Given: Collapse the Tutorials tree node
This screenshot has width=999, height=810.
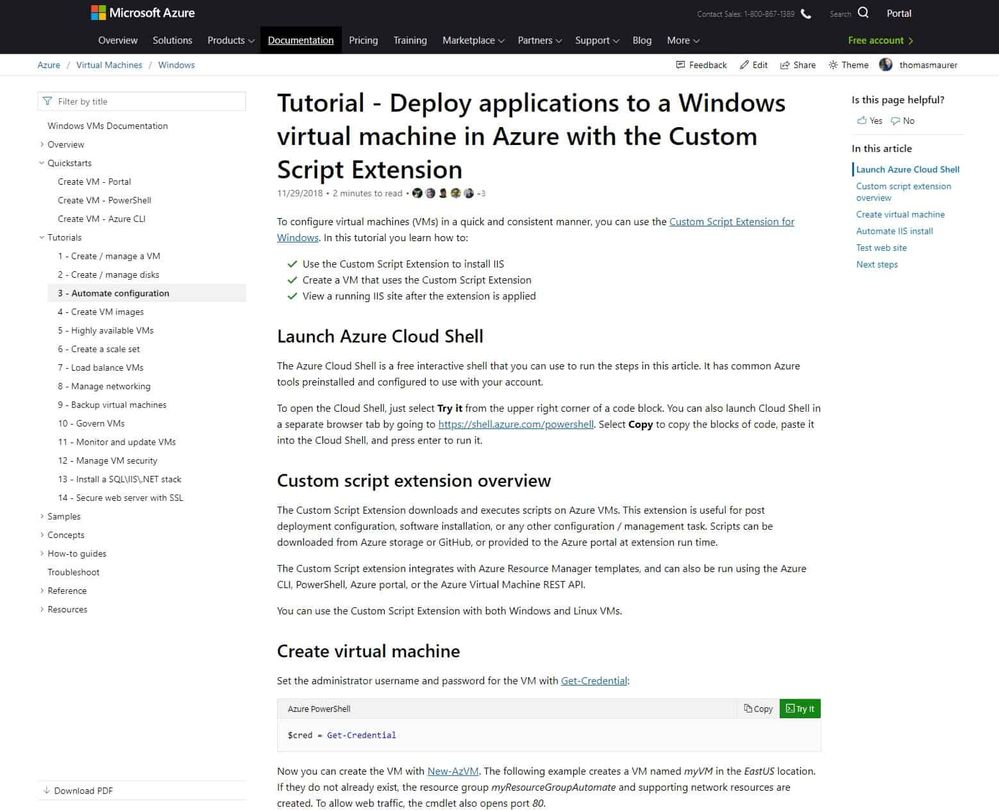Looking at the screenshot, I should [x=42, y=237].
